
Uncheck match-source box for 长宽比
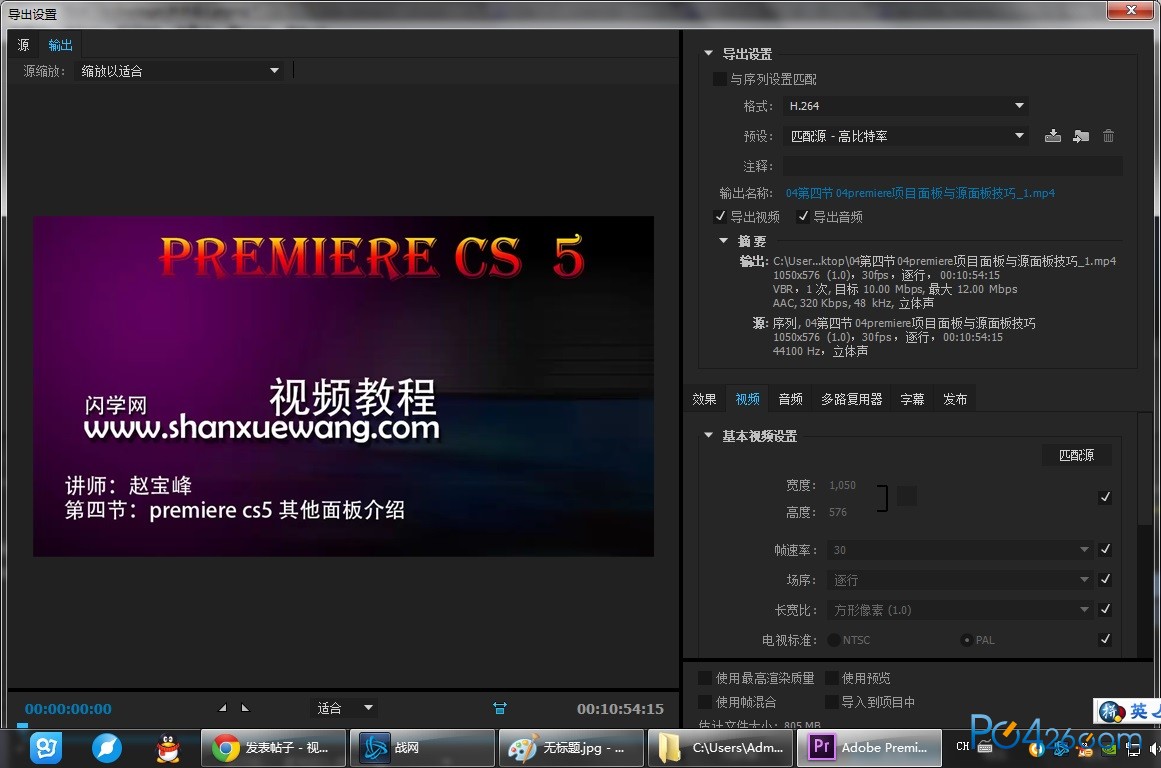coord(1105,610)
